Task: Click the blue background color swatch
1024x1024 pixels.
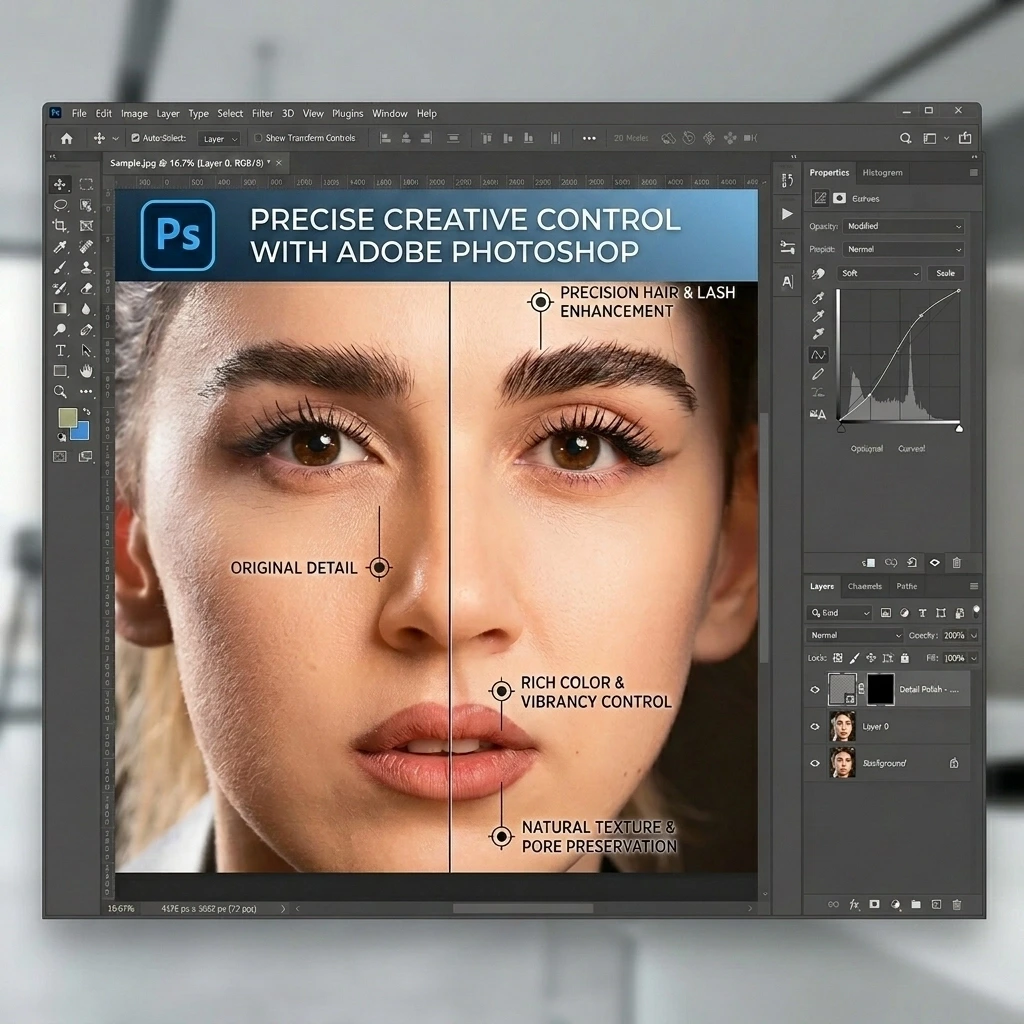Action: (x=81, y=432)
